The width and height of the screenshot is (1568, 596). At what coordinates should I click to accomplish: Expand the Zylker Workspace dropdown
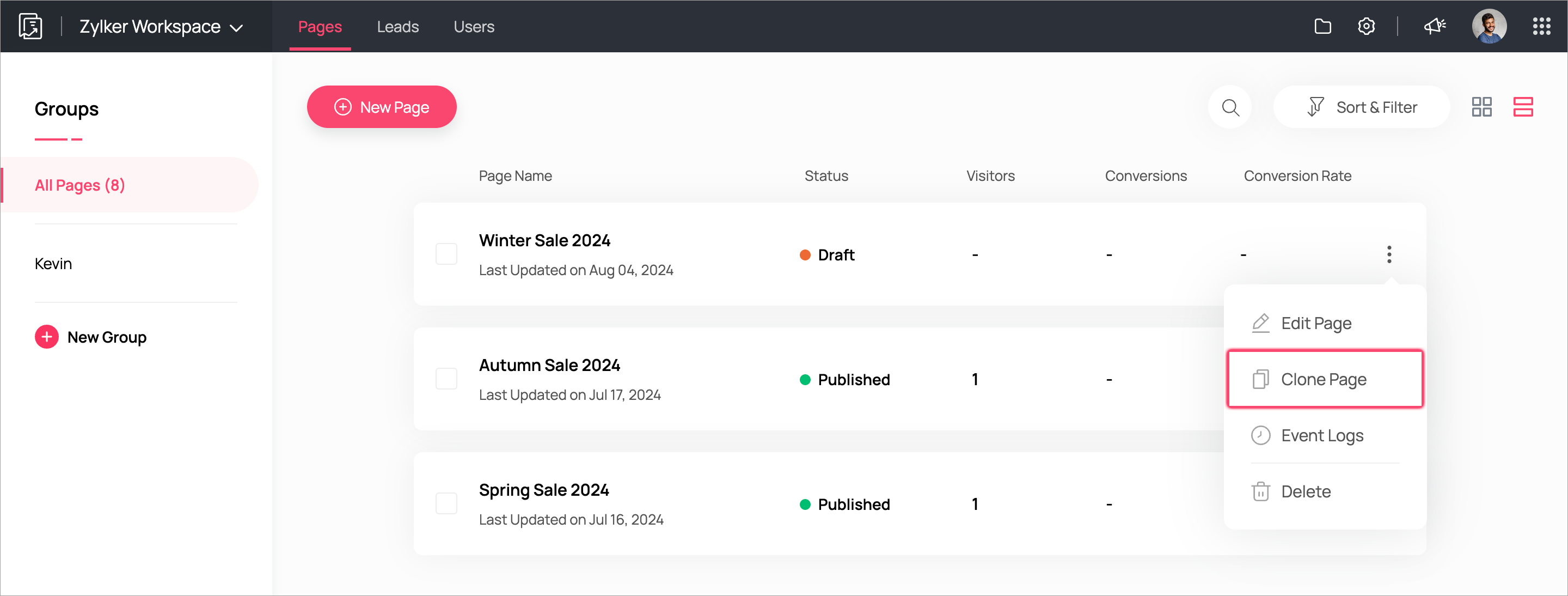click(161, 27)
